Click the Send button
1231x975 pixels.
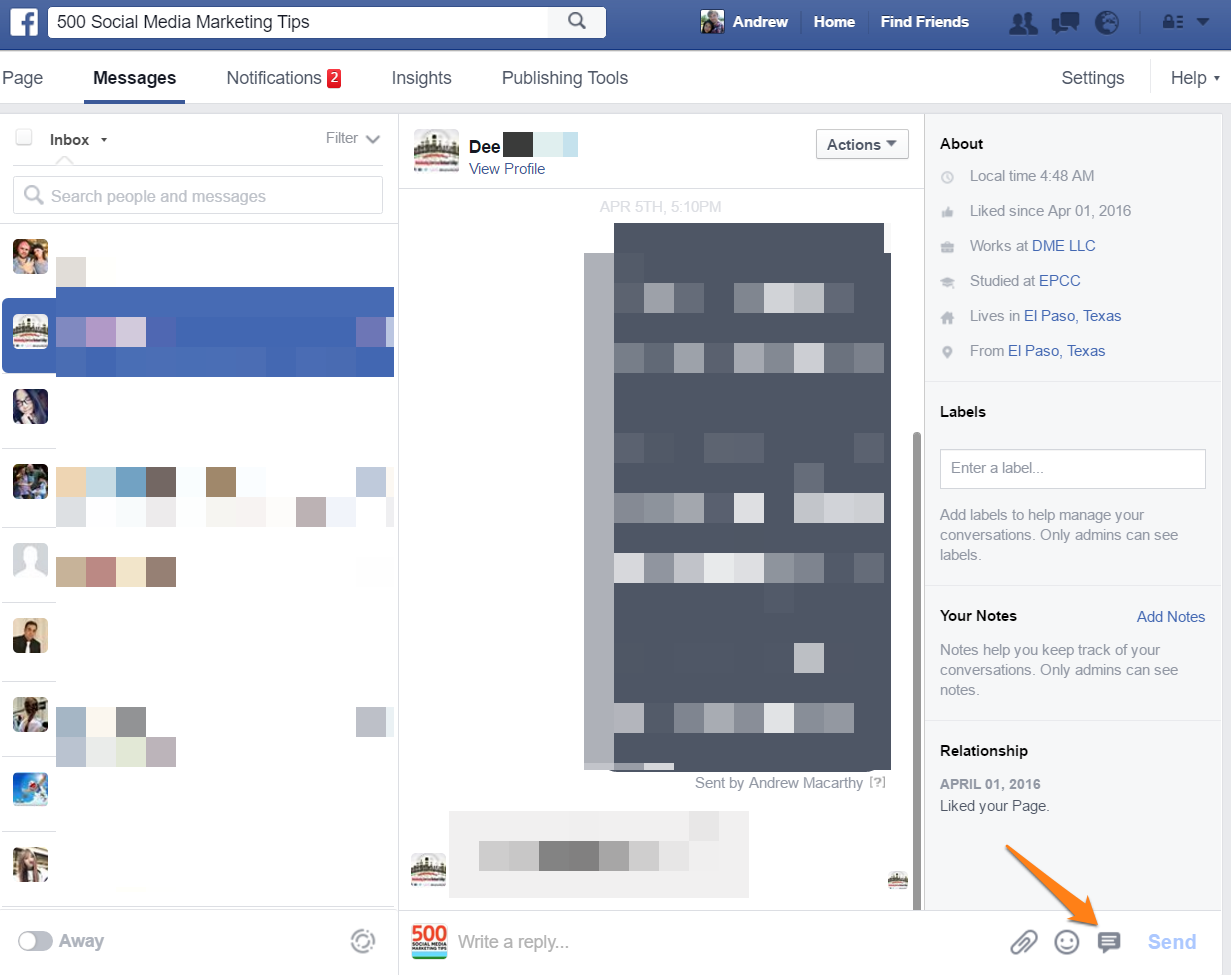pyautogui.click(x=1172, y=942)
